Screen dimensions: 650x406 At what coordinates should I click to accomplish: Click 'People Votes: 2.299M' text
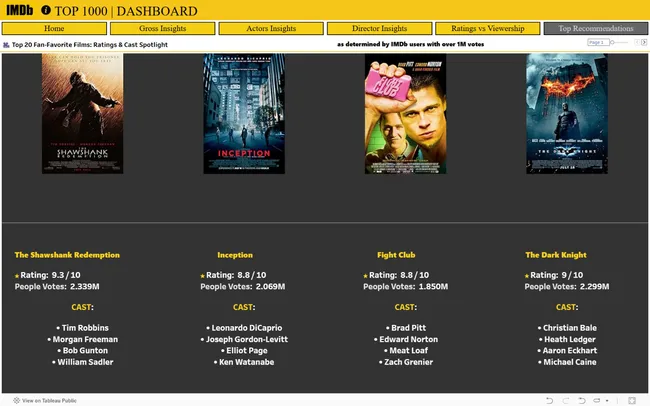[567, 287]
